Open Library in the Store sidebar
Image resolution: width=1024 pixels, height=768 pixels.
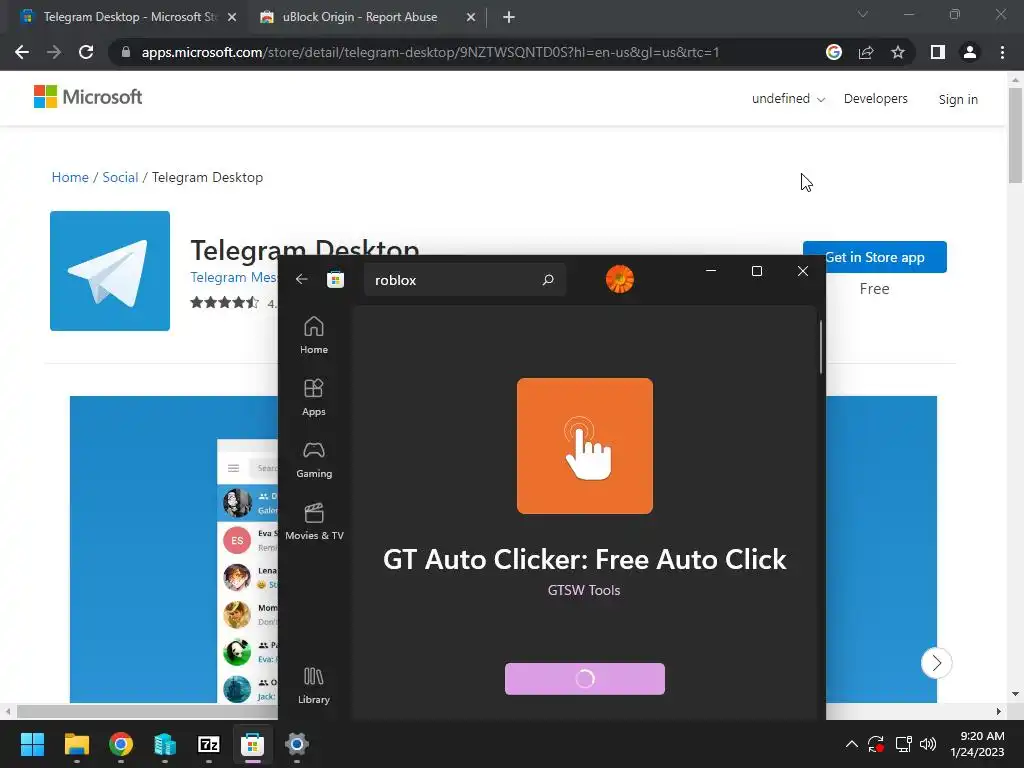point(313,685)
